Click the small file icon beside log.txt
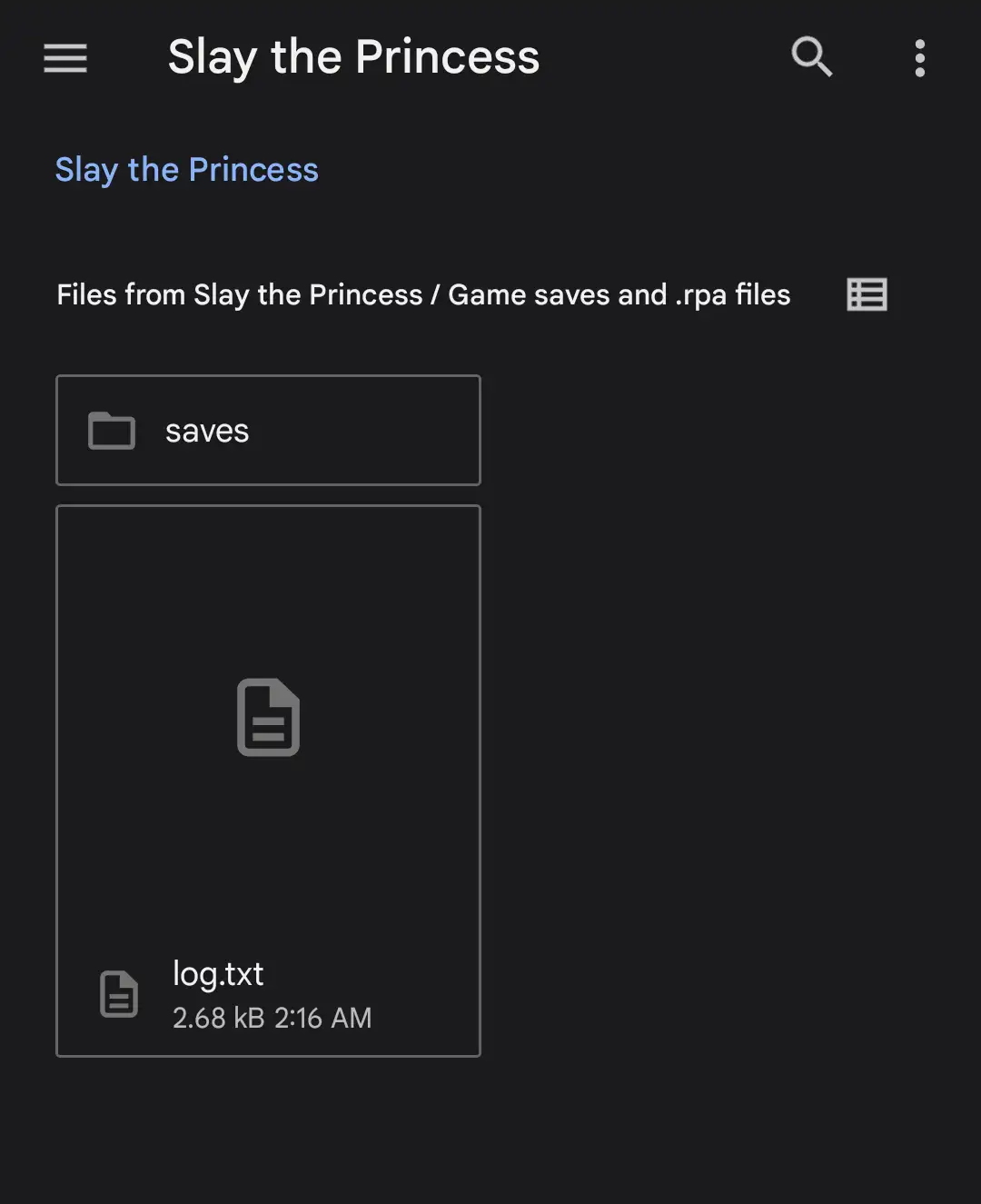This screenshot has height=1204, width=981. pyautogui.click(x=119, y=993)
